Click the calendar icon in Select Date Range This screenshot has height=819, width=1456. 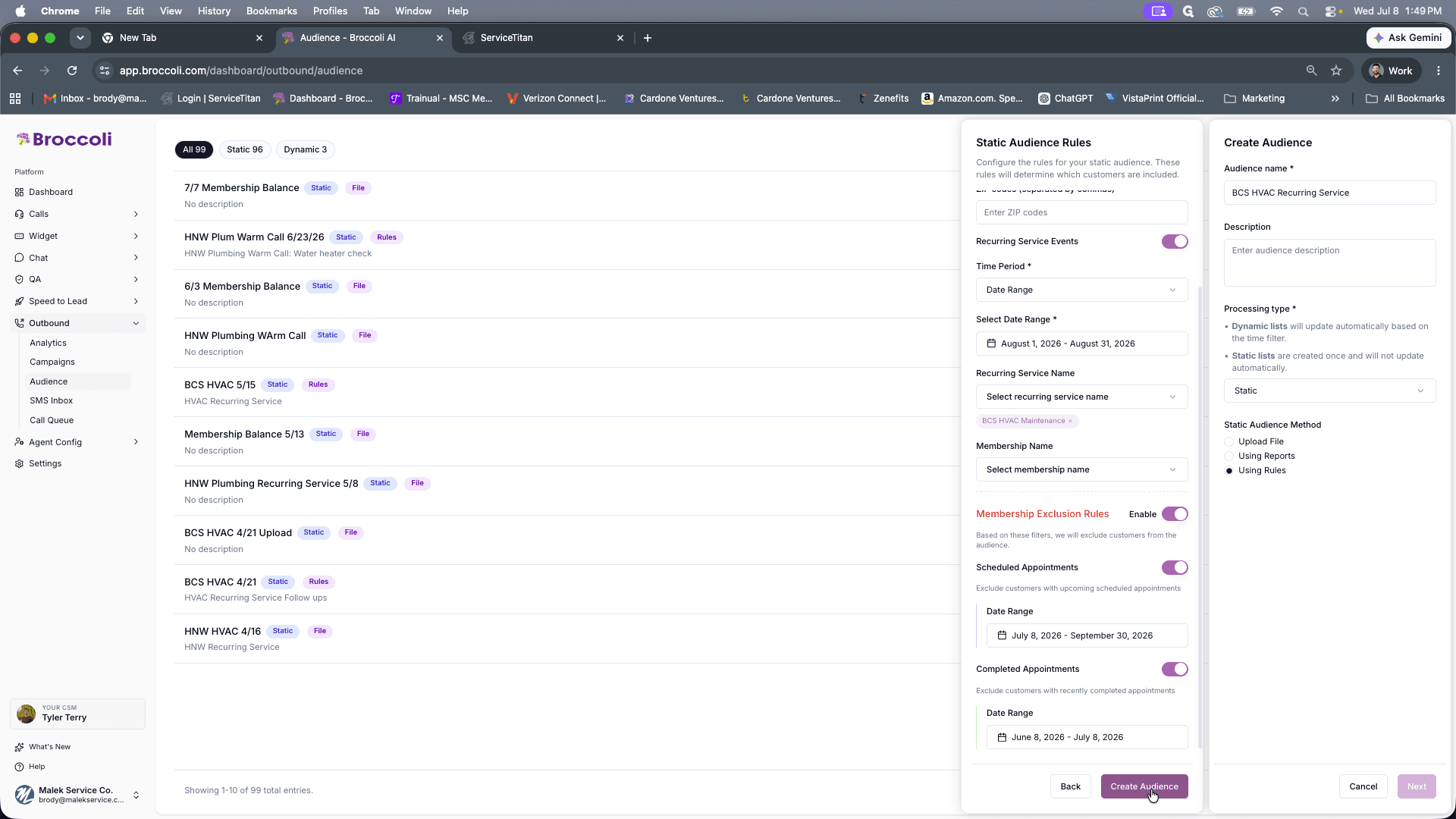tap(991, 344)
